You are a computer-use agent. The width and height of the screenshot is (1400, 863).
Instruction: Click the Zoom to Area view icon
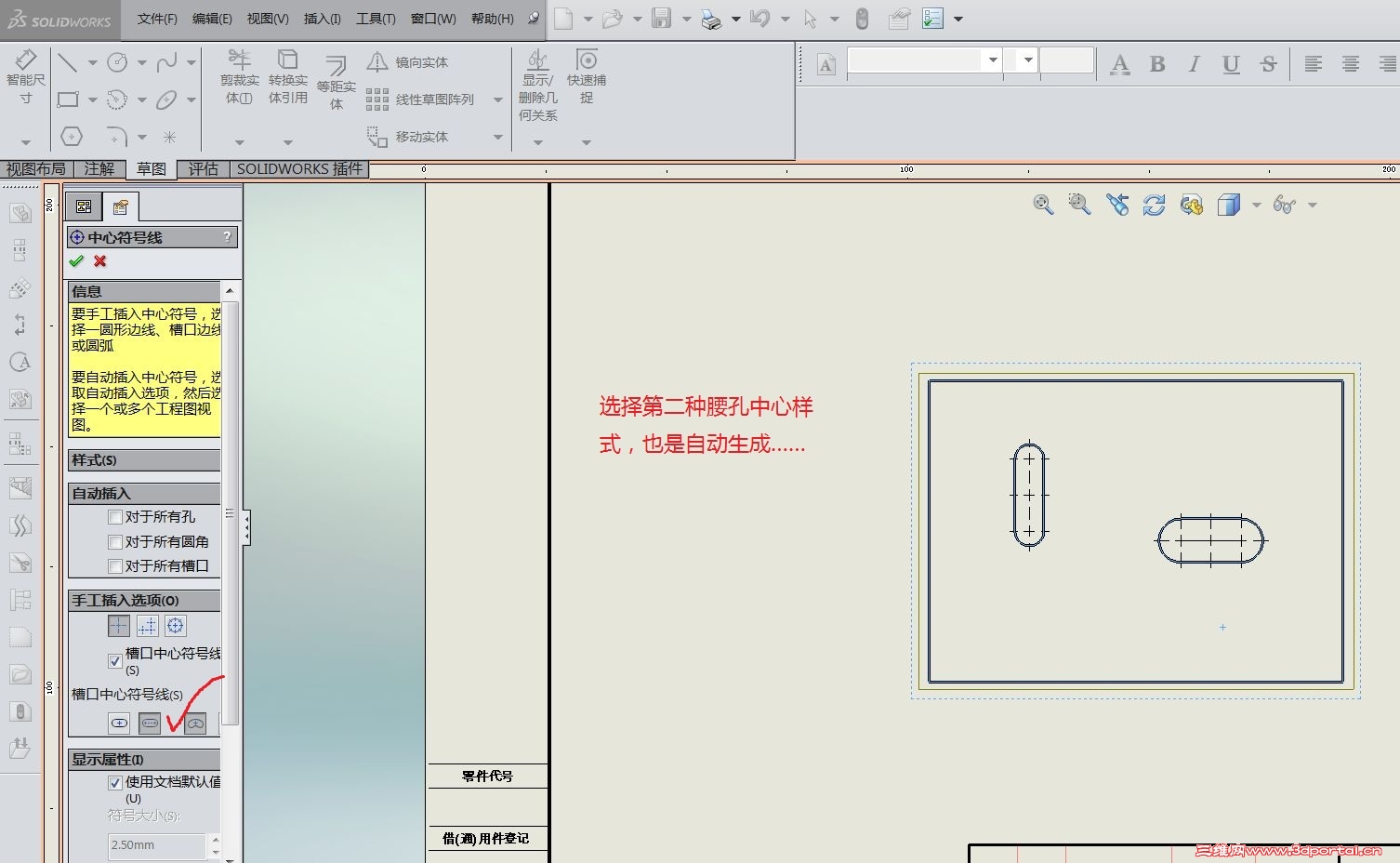(x=1079, y=205)
